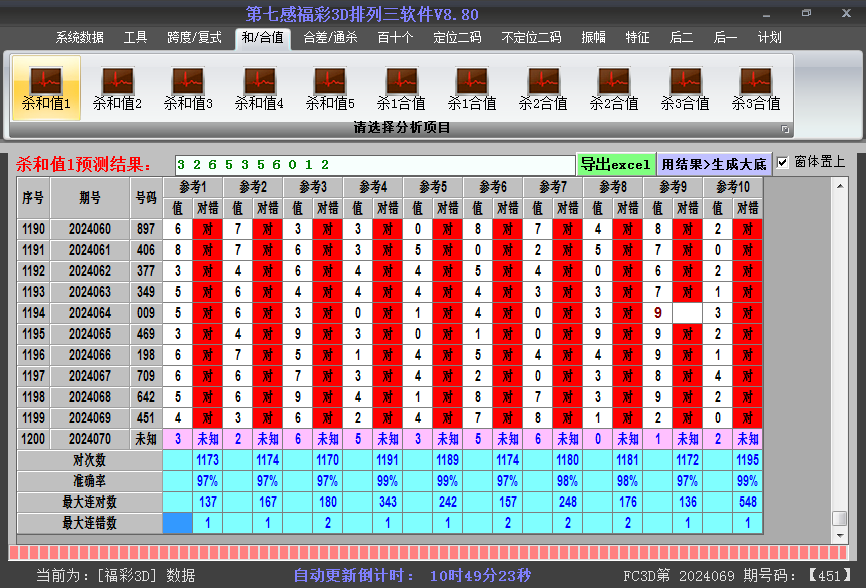The width and height of the screenshot is (866, 588).
Task: Switch to the 工具 tab
Action: point(135,38)
